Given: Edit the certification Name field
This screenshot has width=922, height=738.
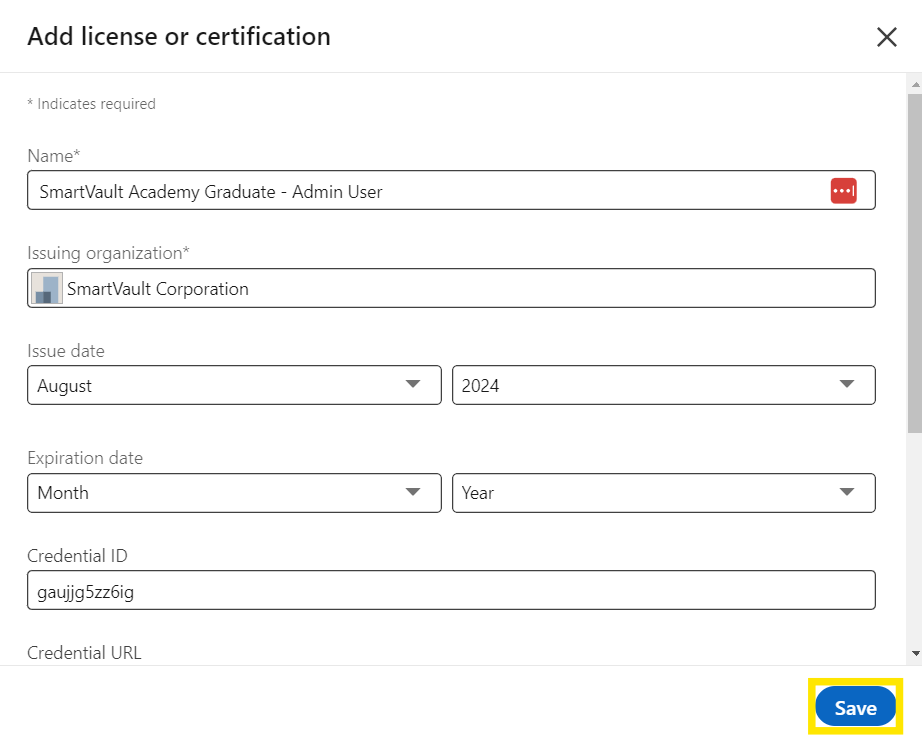Looking at the screenshot, I should tap(451, 191).
